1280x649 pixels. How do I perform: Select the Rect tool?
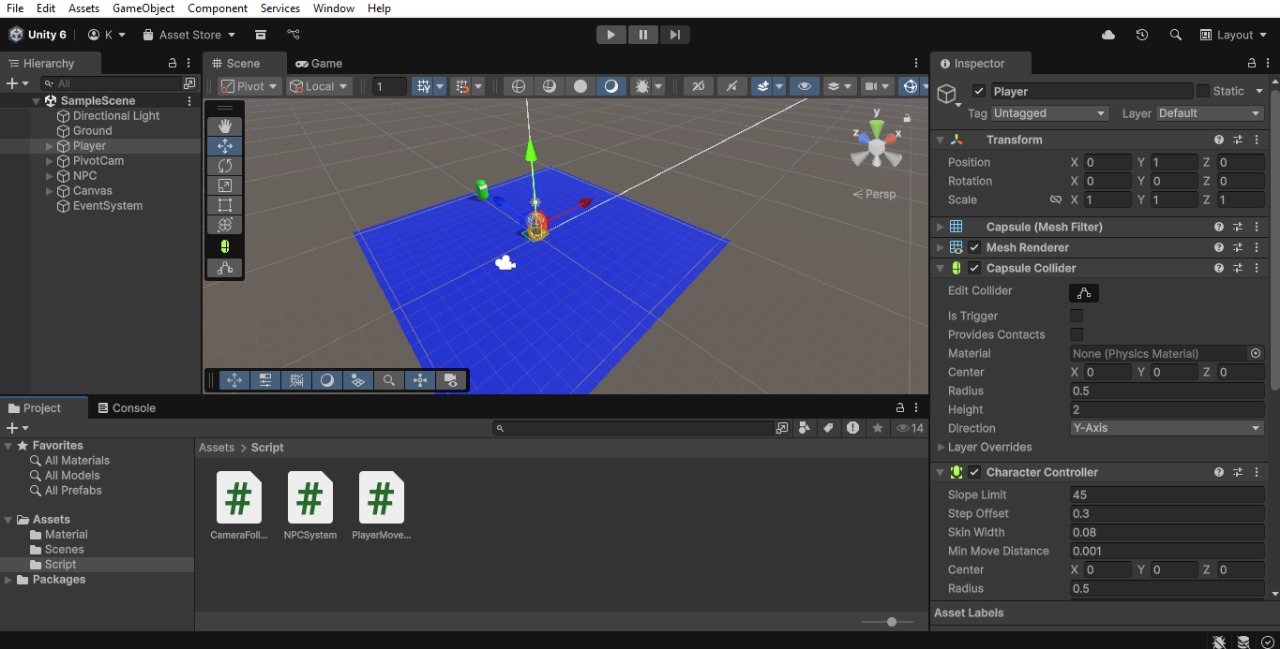[225, 205]
